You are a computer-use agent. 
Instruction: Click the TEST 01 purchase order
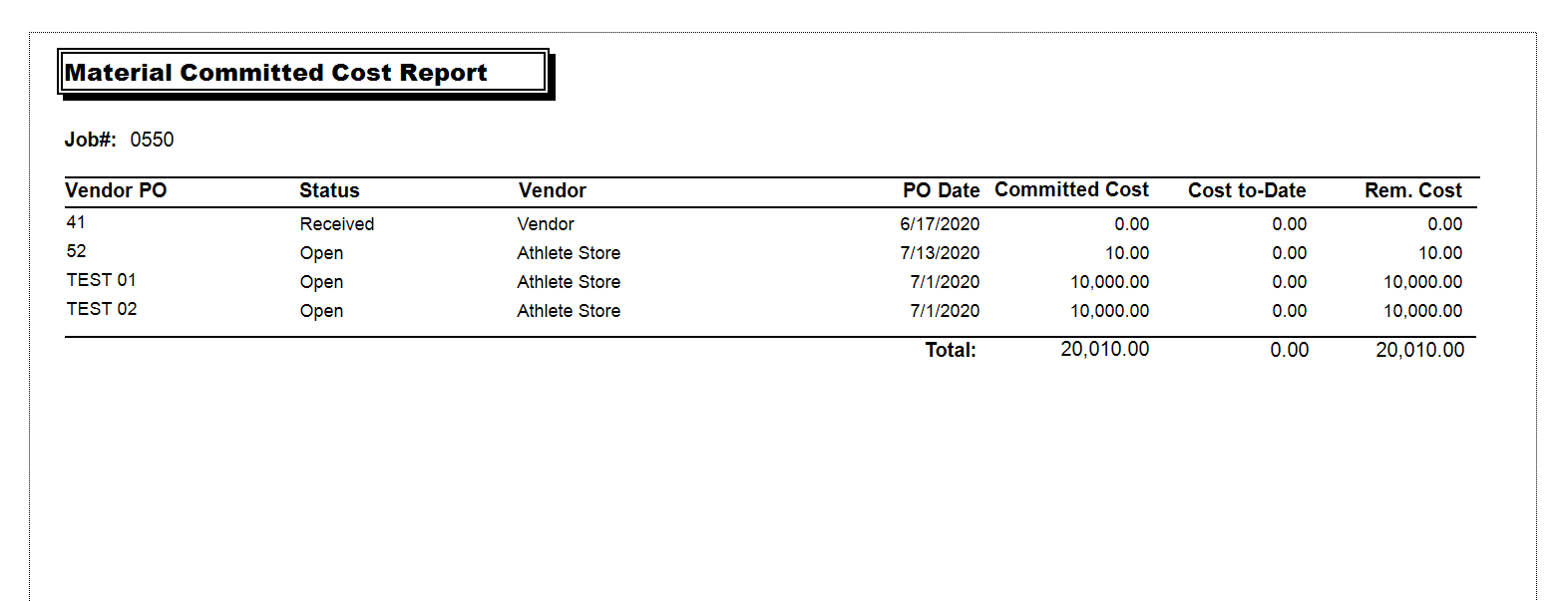point(101,280)
